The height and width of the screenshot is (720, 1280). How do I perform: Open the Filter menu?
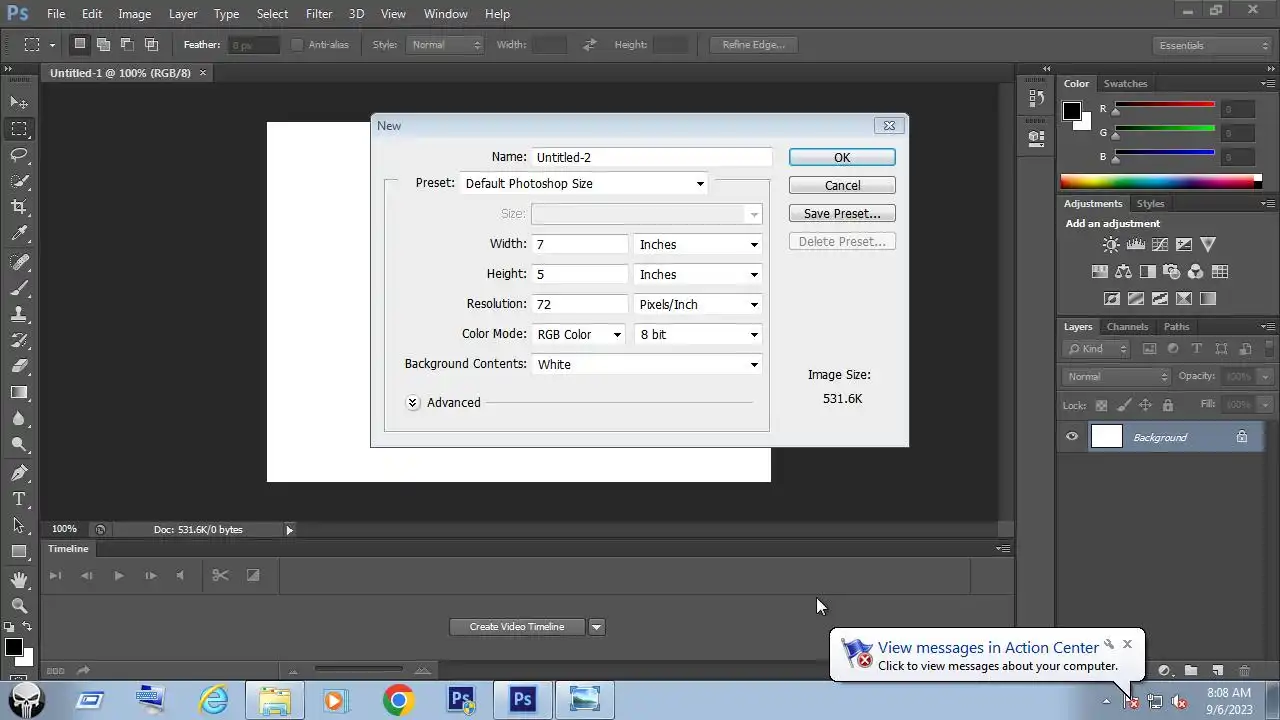[x=319, y=14]
